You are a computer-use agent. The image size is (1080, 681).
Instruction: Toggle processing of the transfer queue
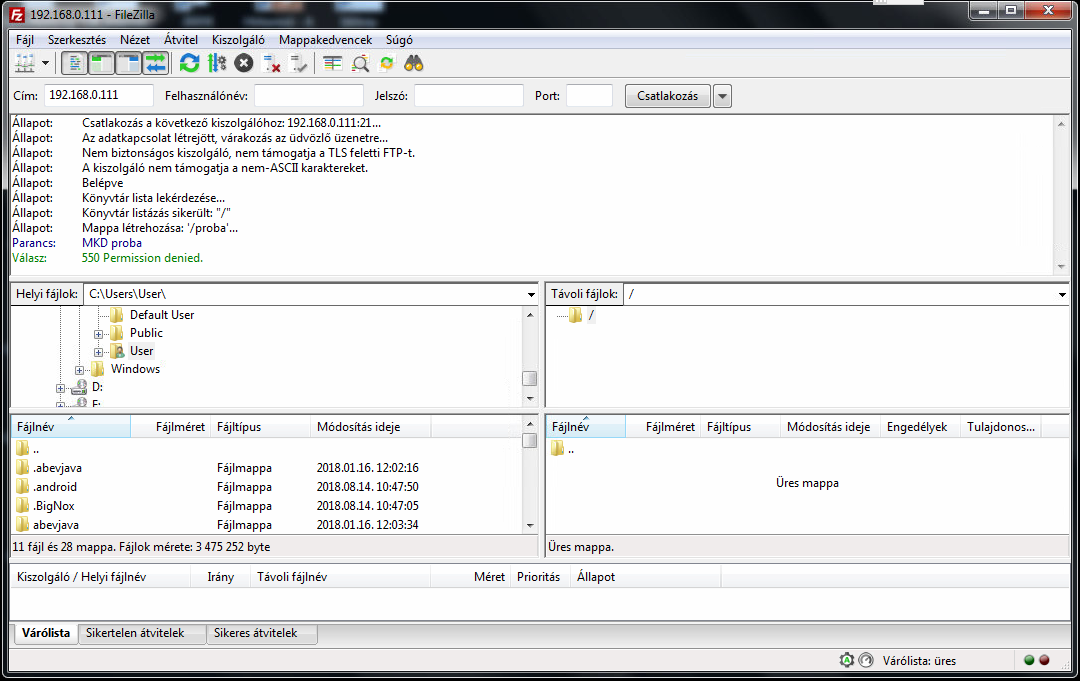[217, 64]
